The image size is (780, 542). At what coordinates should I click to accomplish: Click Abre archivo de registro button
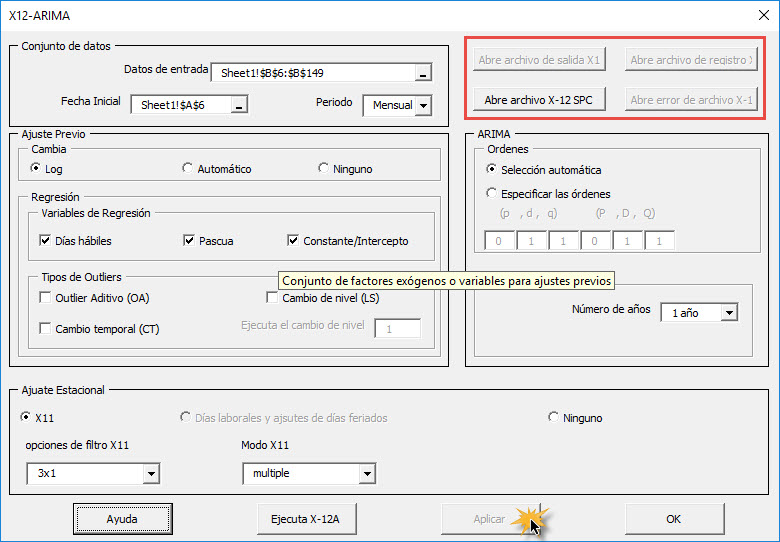pos(691,60)
